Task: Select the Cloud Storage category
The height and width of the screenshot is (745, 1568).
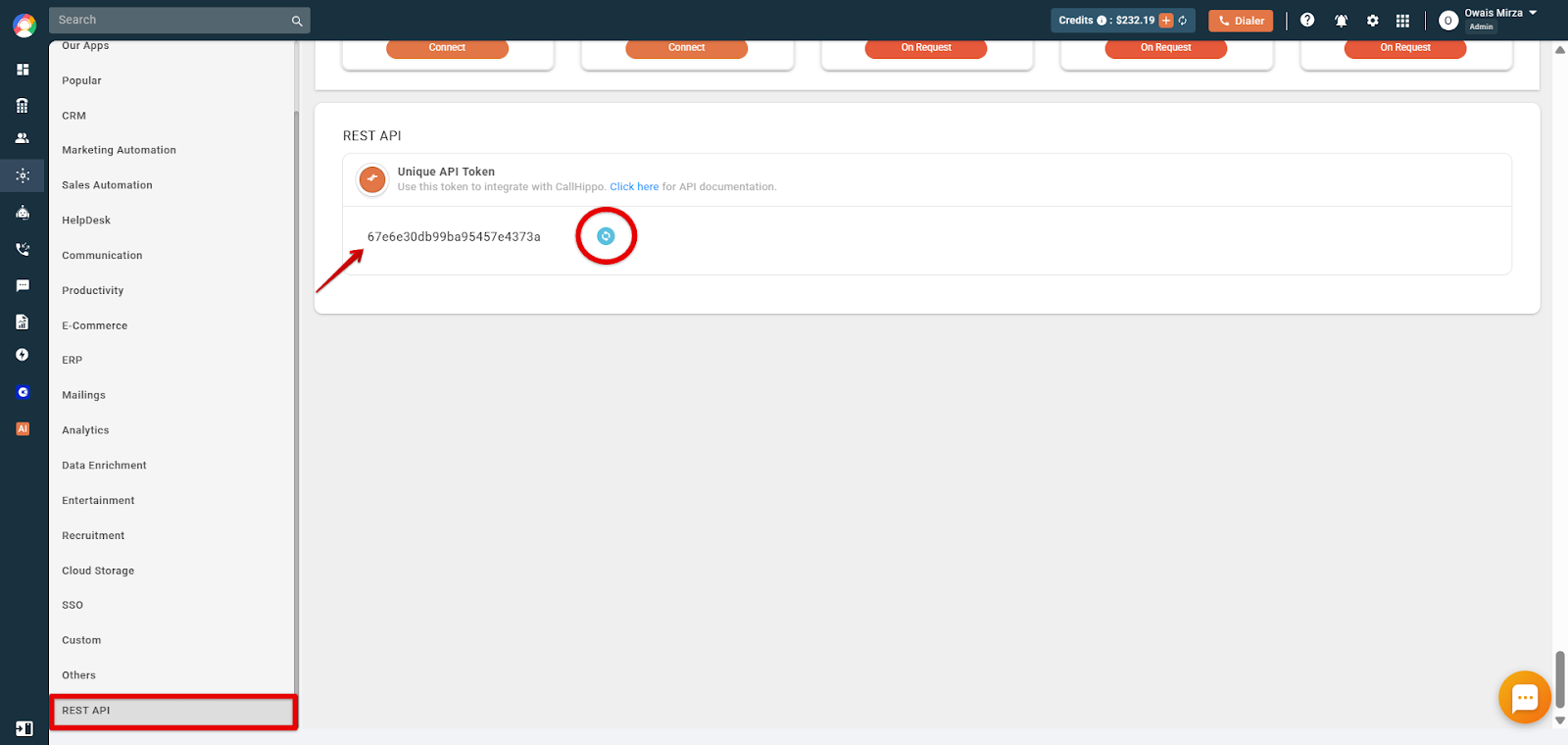Action: pos(98,571)
